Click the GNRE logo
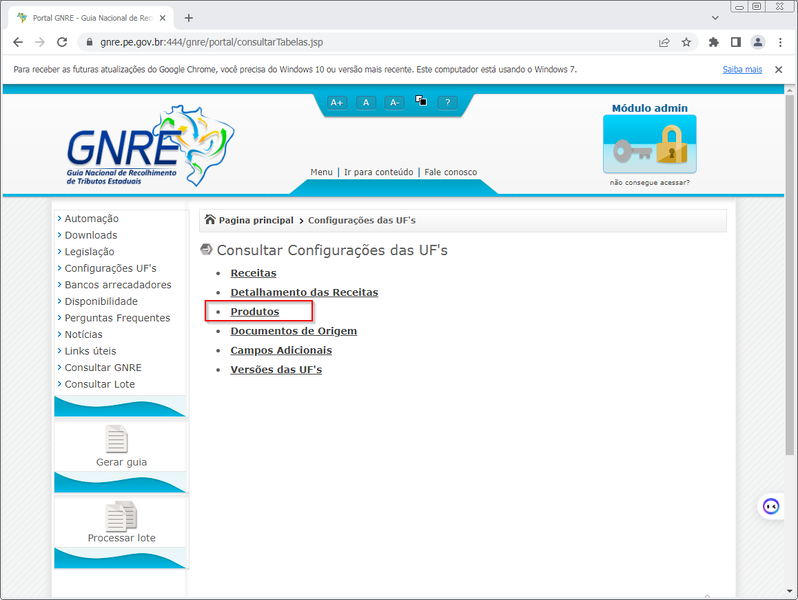 (150, 146)
